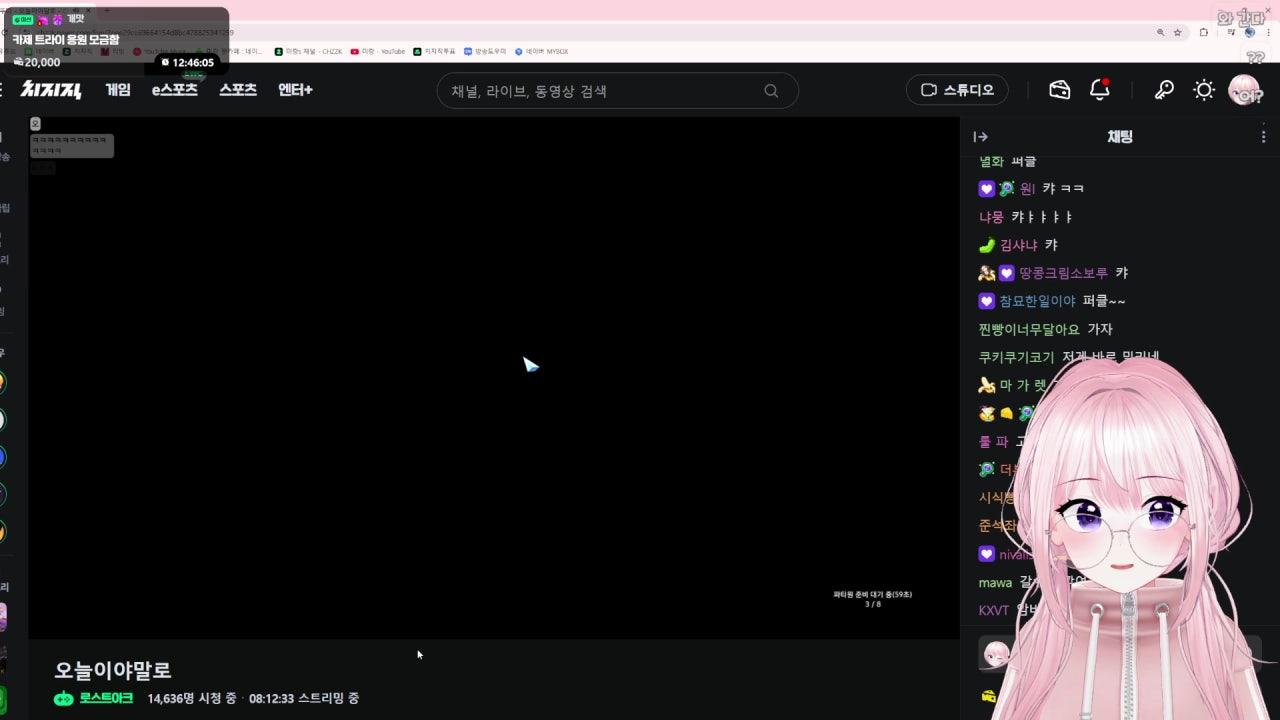Open the profile avatar menu

coord(1245,90)
